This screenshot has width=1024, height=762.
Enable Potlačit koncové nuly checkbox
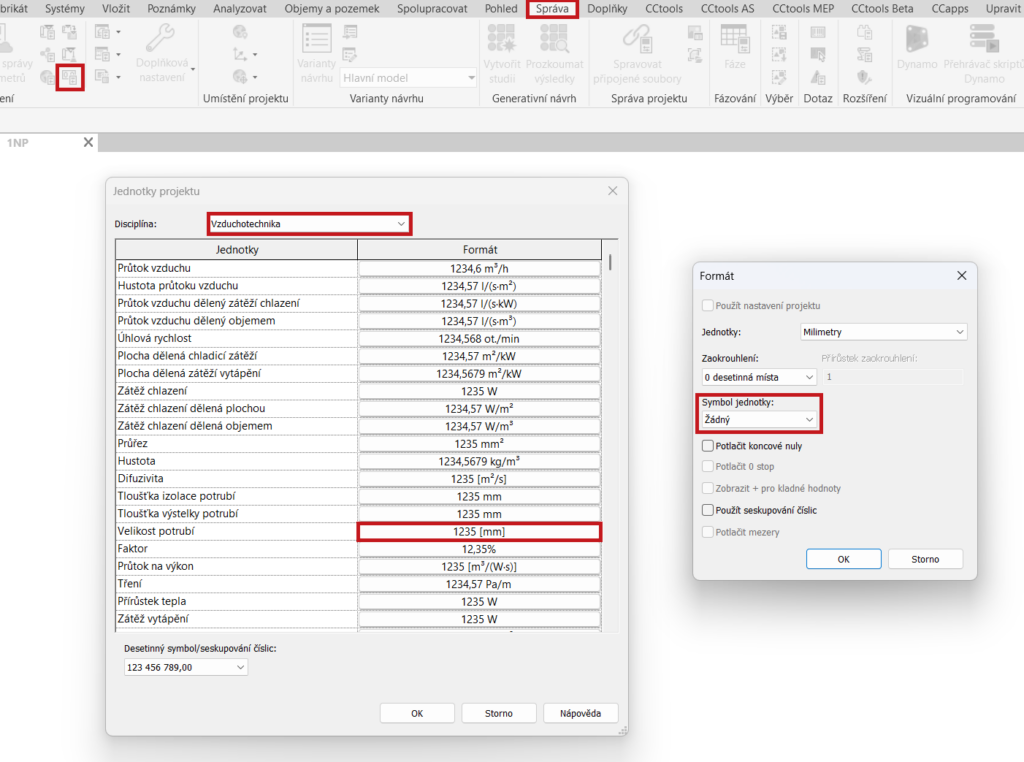point(708,446)
